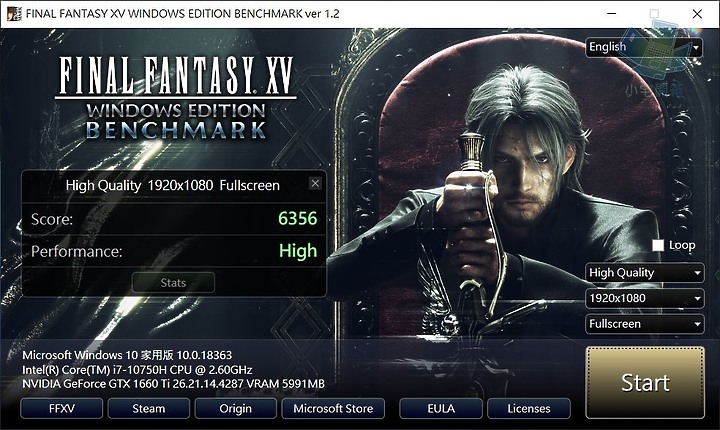This screenshot has width=720, height=430.
Task: Click the app icon in title bar
Action: [x=14, y=14]
